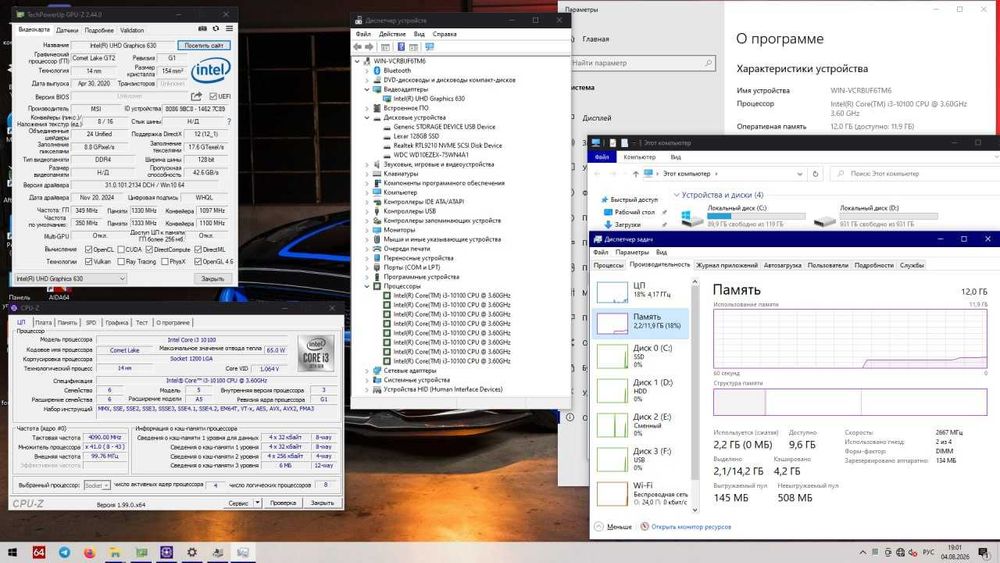Open the GPU-Z hamburger menu

point(229,29)
